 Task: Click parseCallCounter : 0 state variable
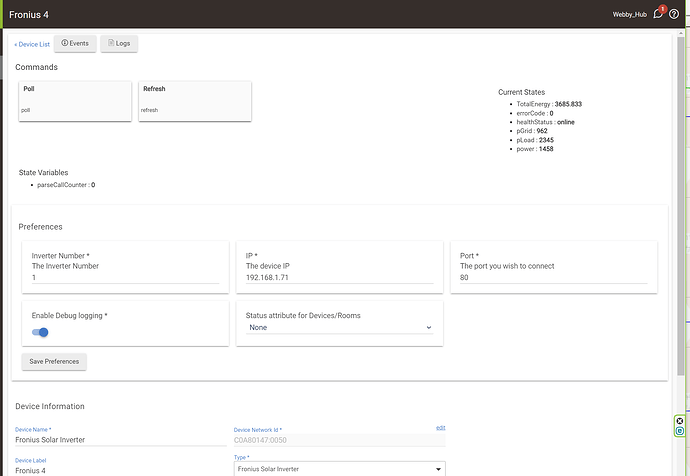point(66,185)
